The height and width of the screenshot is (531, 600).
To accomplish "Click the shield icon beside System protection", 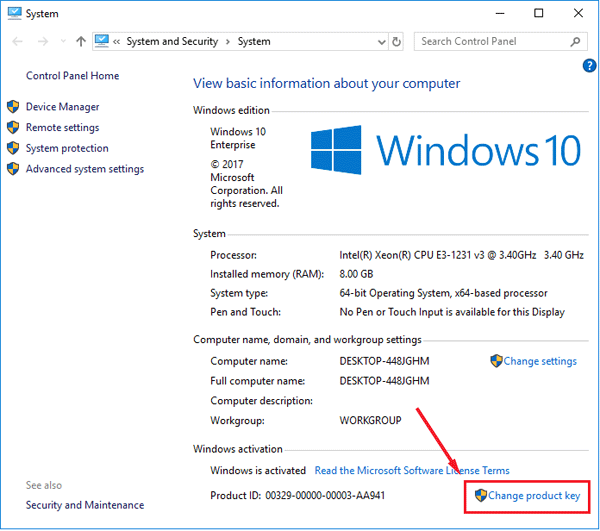I will click(13, 148).
